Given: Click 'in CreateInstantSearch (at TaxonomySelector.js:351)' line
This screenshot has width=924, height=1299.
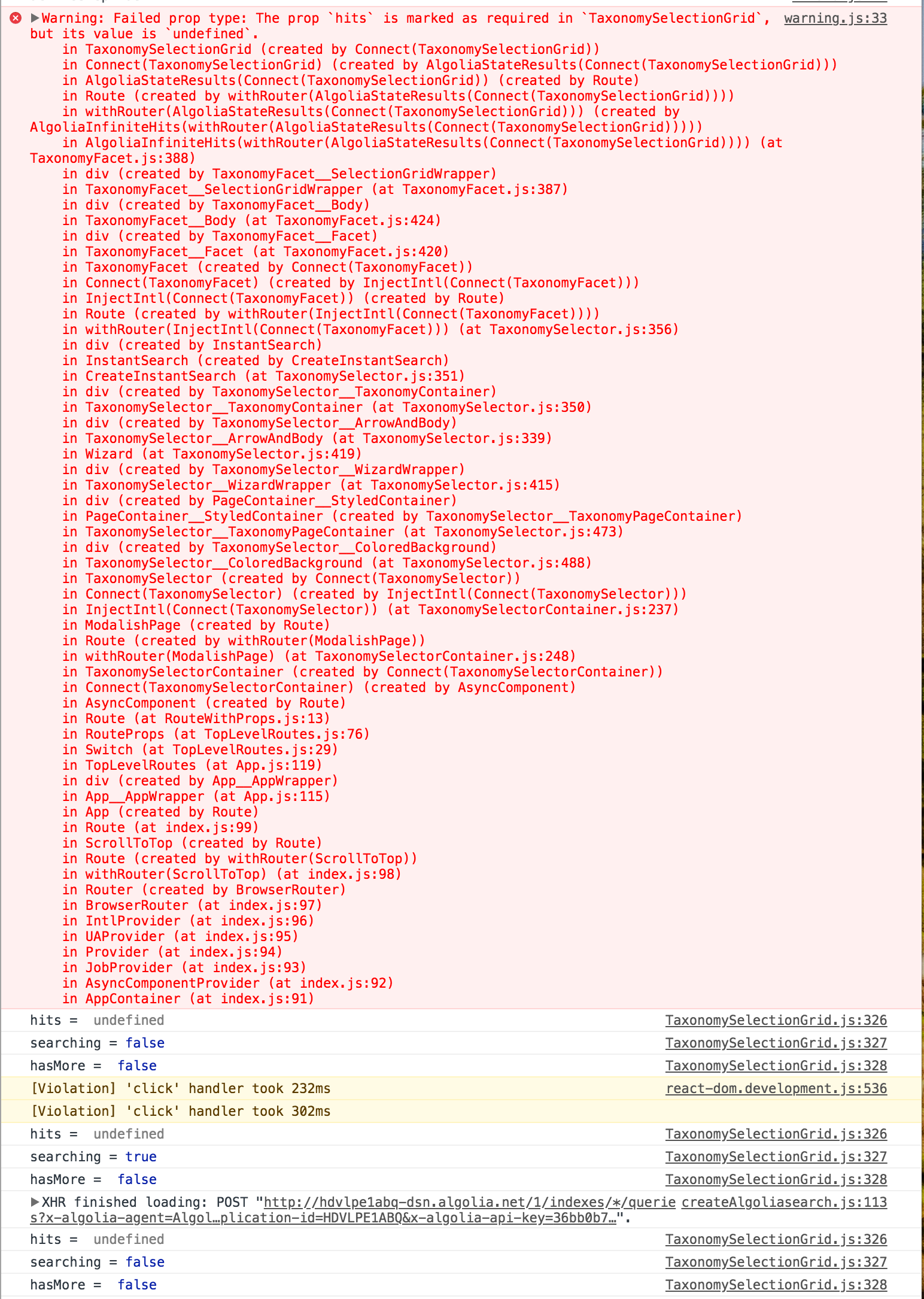Looking at the screenshot, I should click(263, 376).
